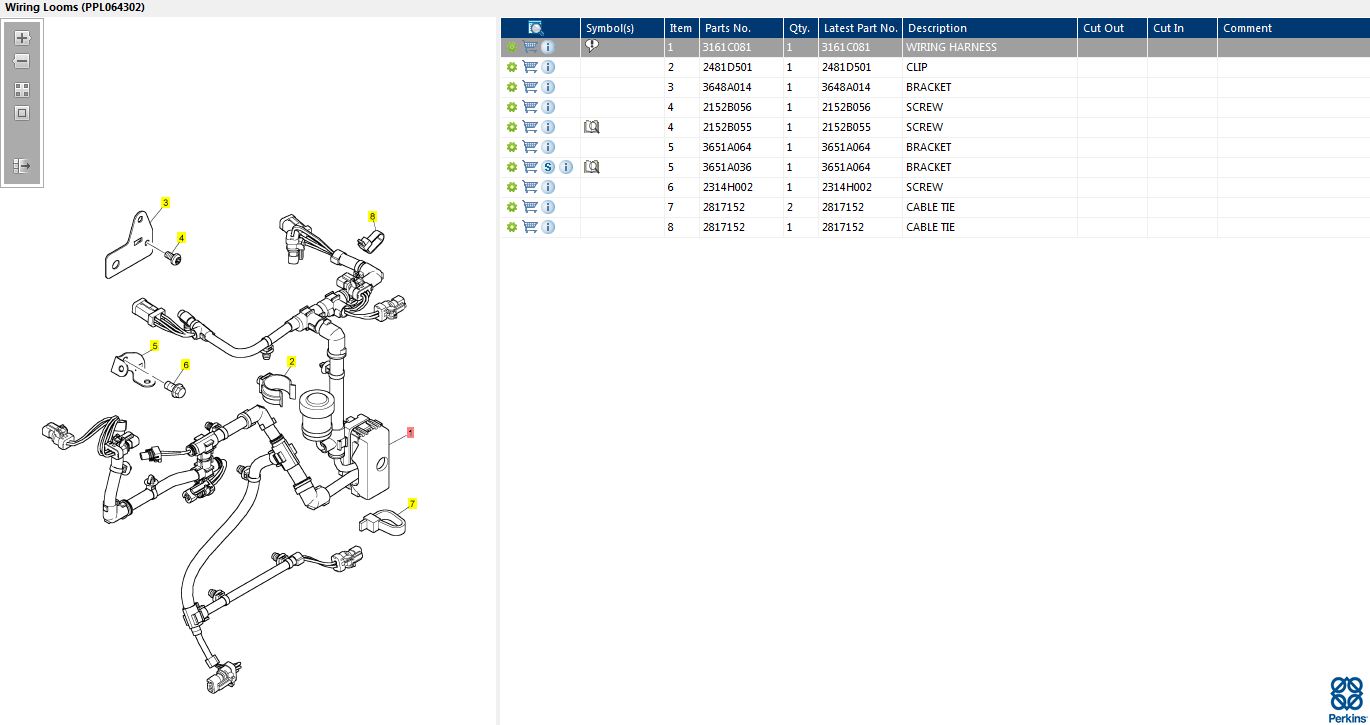Sort by the Description column header
Viewport: 1370px width, 725px height.
[937, 28]
